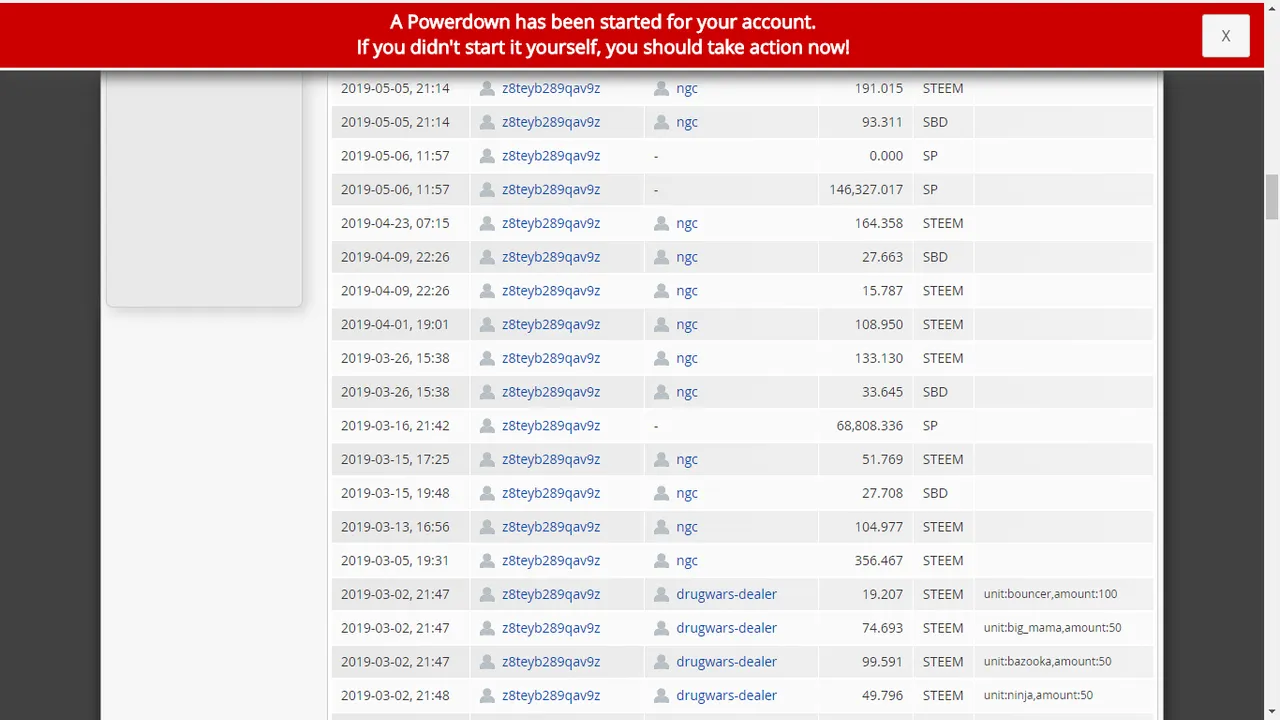The width and height of the screenshot is (1280, 720).
Task: Select timestamp 2019-03-05, 19:31
Action: (x=395, y=561)
